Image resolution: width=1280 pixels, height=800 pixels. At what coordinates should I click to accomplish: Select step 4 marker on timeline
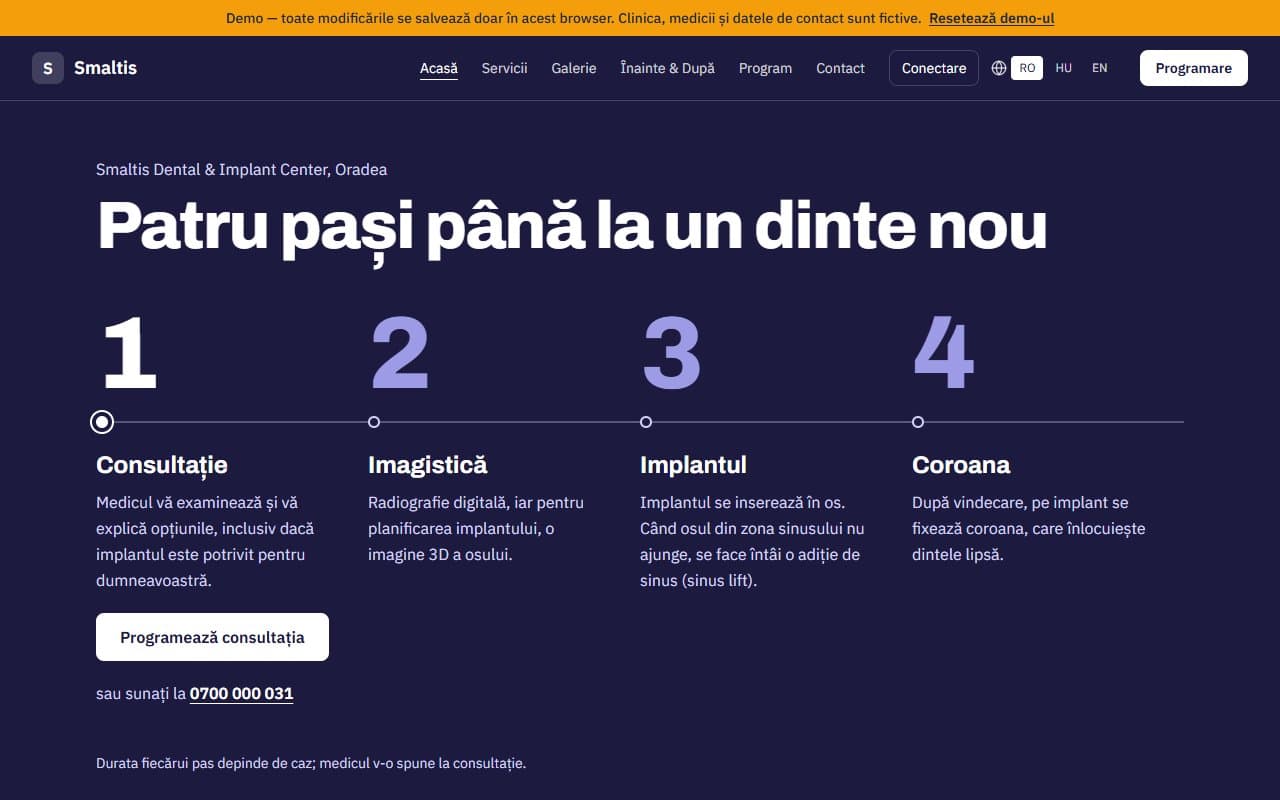pyautogui.click(x=918, y=422)
